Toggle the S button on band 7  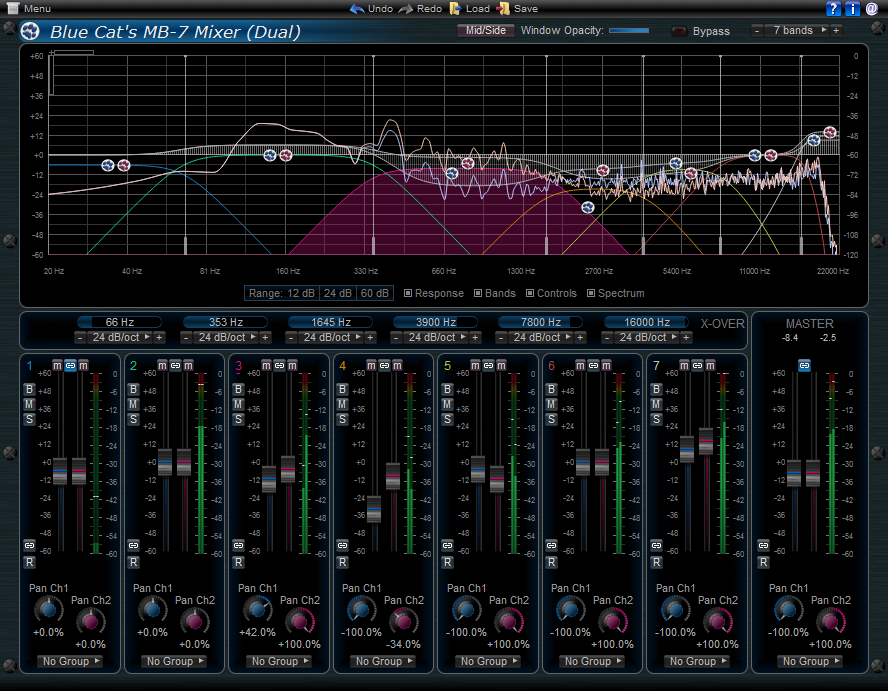(x=656, y=419)
